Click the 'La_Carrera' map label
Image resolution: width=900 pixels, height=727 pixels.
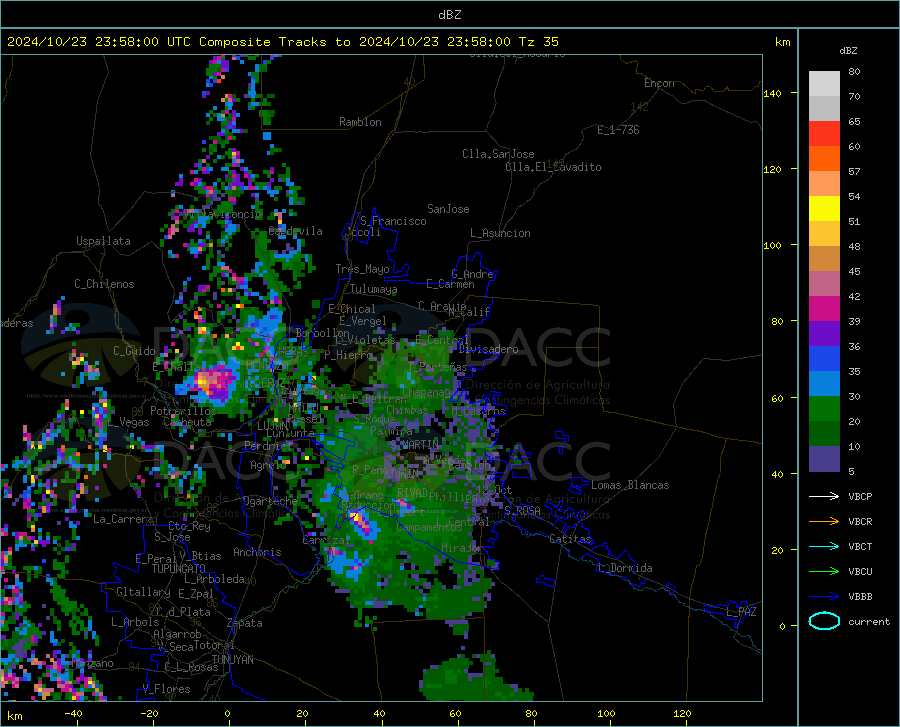point(123,519)
